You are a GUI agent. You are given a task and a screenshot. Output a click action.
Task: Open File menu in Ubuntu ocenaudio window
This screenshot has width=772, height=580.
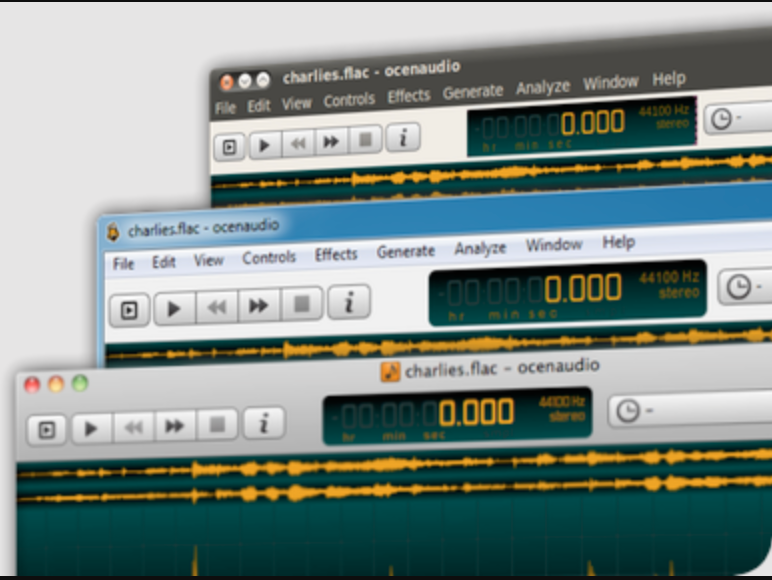tap(225, 108)
